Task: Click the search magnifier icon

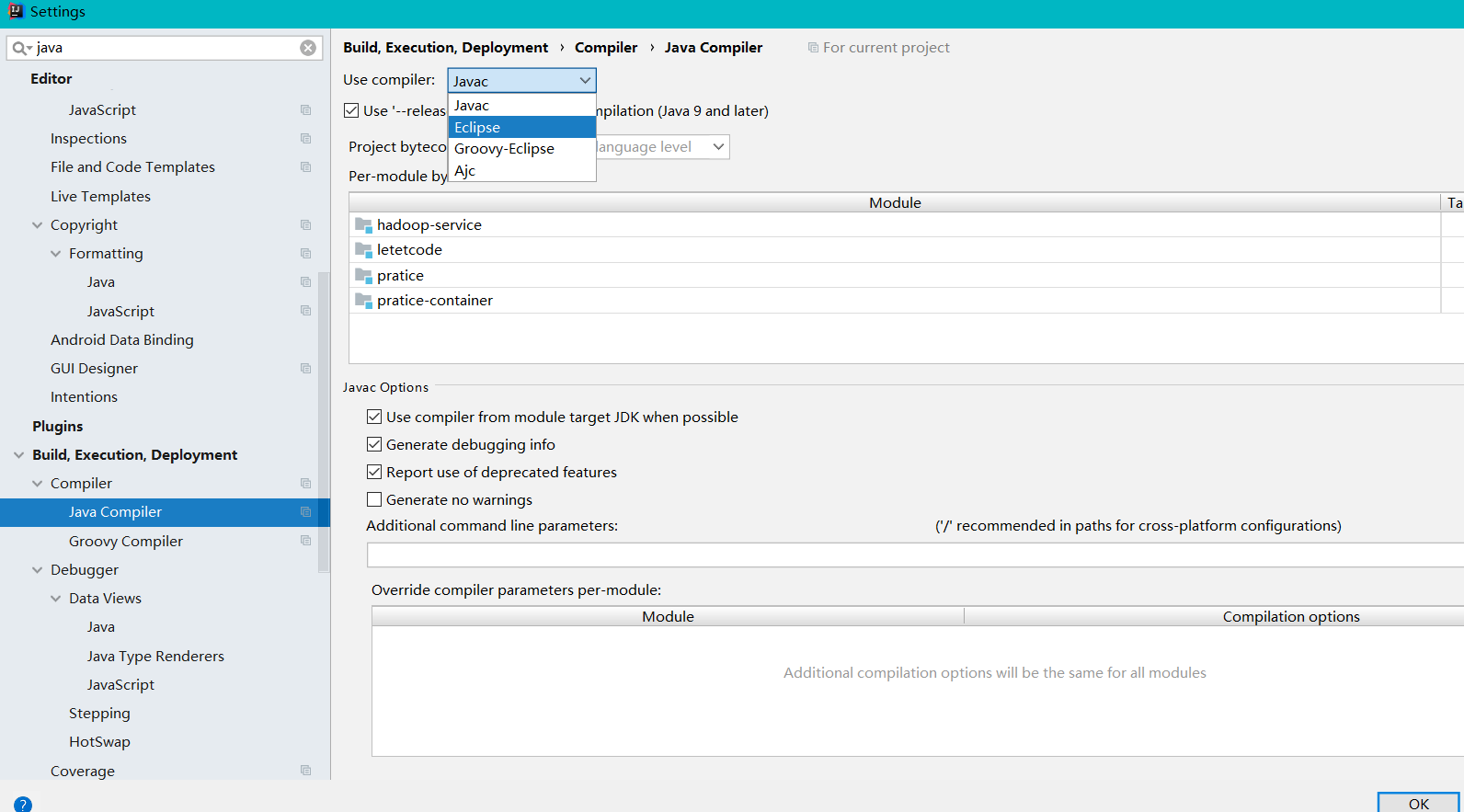Action: pos(19,48)
